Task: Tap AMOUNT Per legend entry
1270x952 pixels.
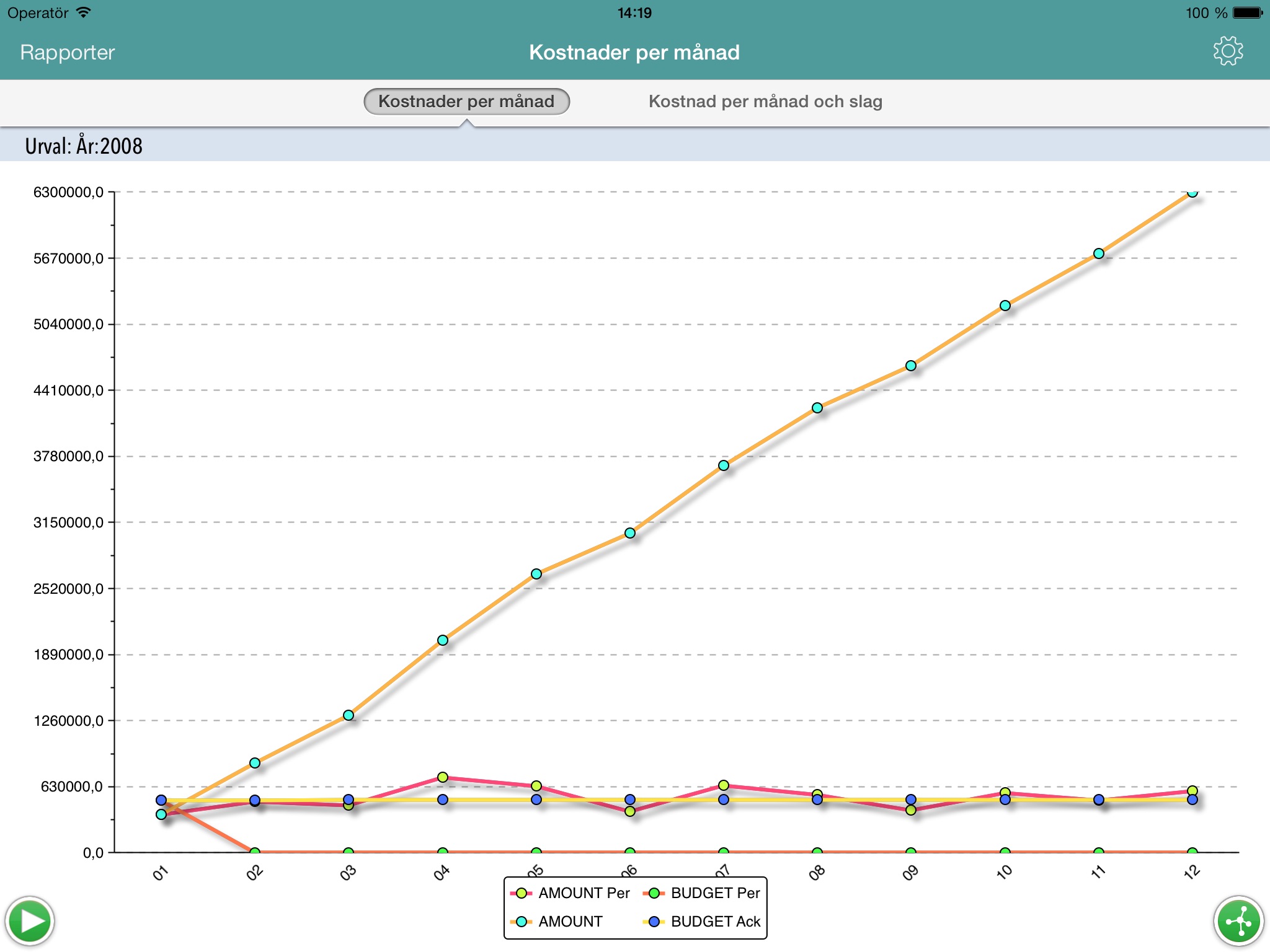Action: coord(570,893)
